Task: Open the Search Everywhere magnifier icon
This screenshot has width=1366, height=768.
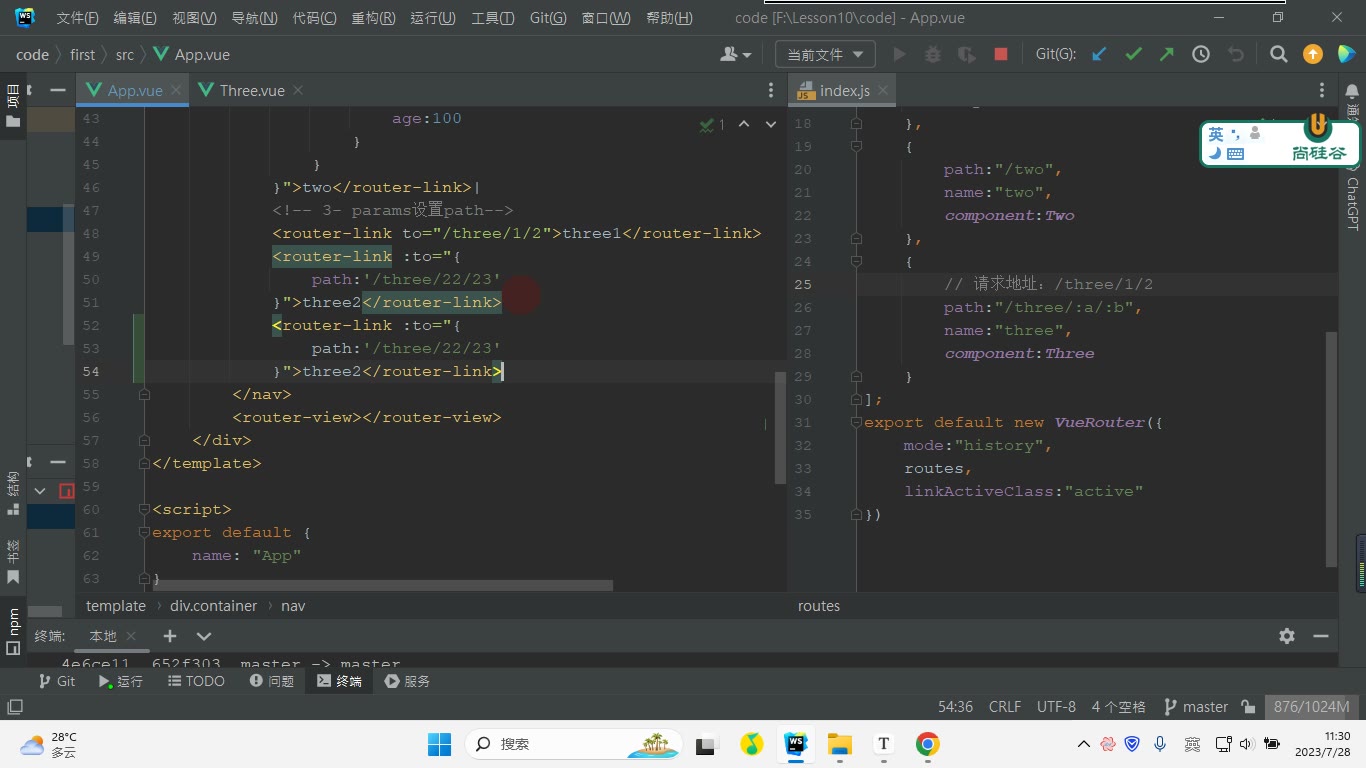Action: coord(1278,55)
